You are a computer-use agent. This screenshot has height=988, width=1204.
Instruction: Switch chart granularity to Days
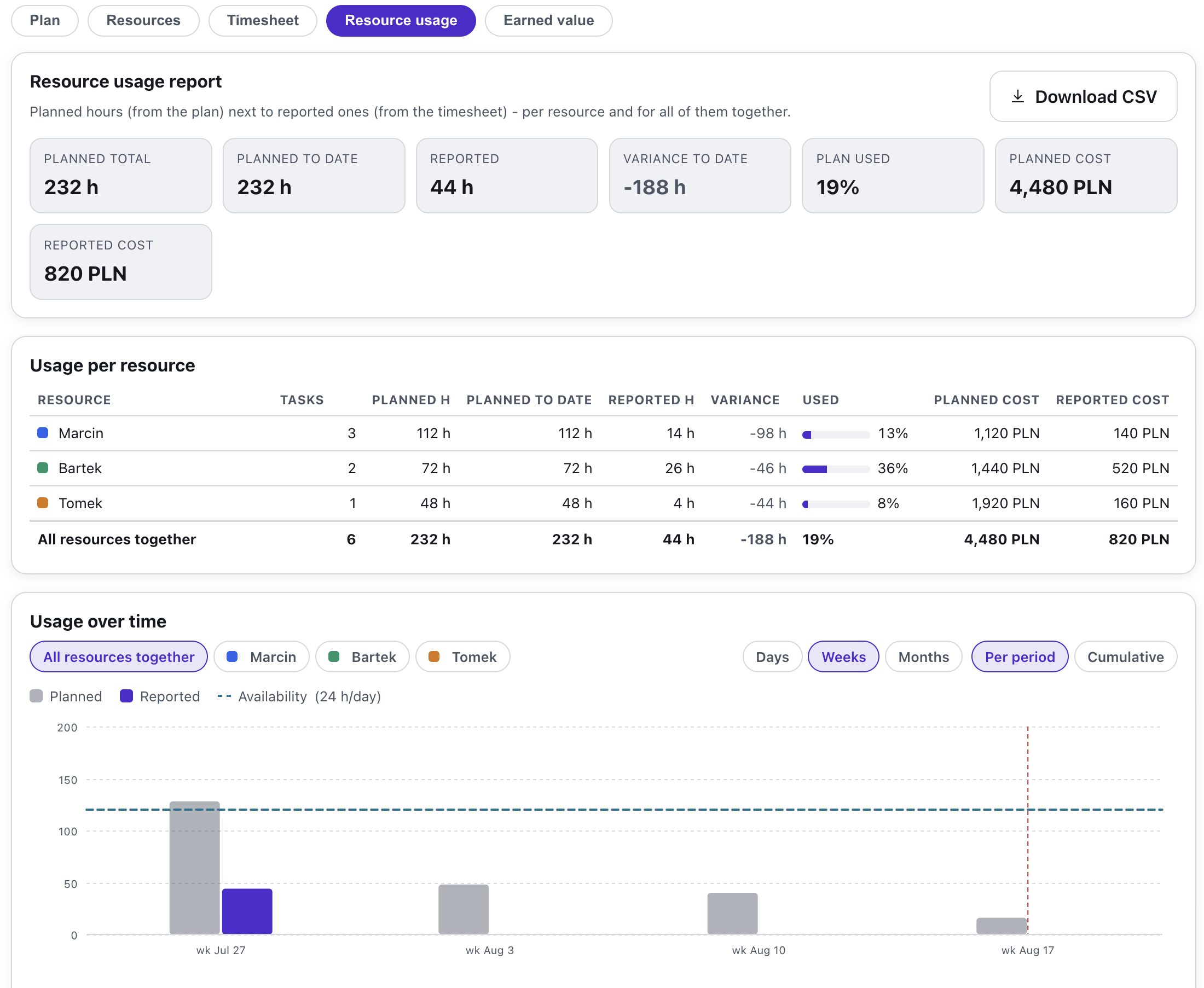tap(772, 656)
